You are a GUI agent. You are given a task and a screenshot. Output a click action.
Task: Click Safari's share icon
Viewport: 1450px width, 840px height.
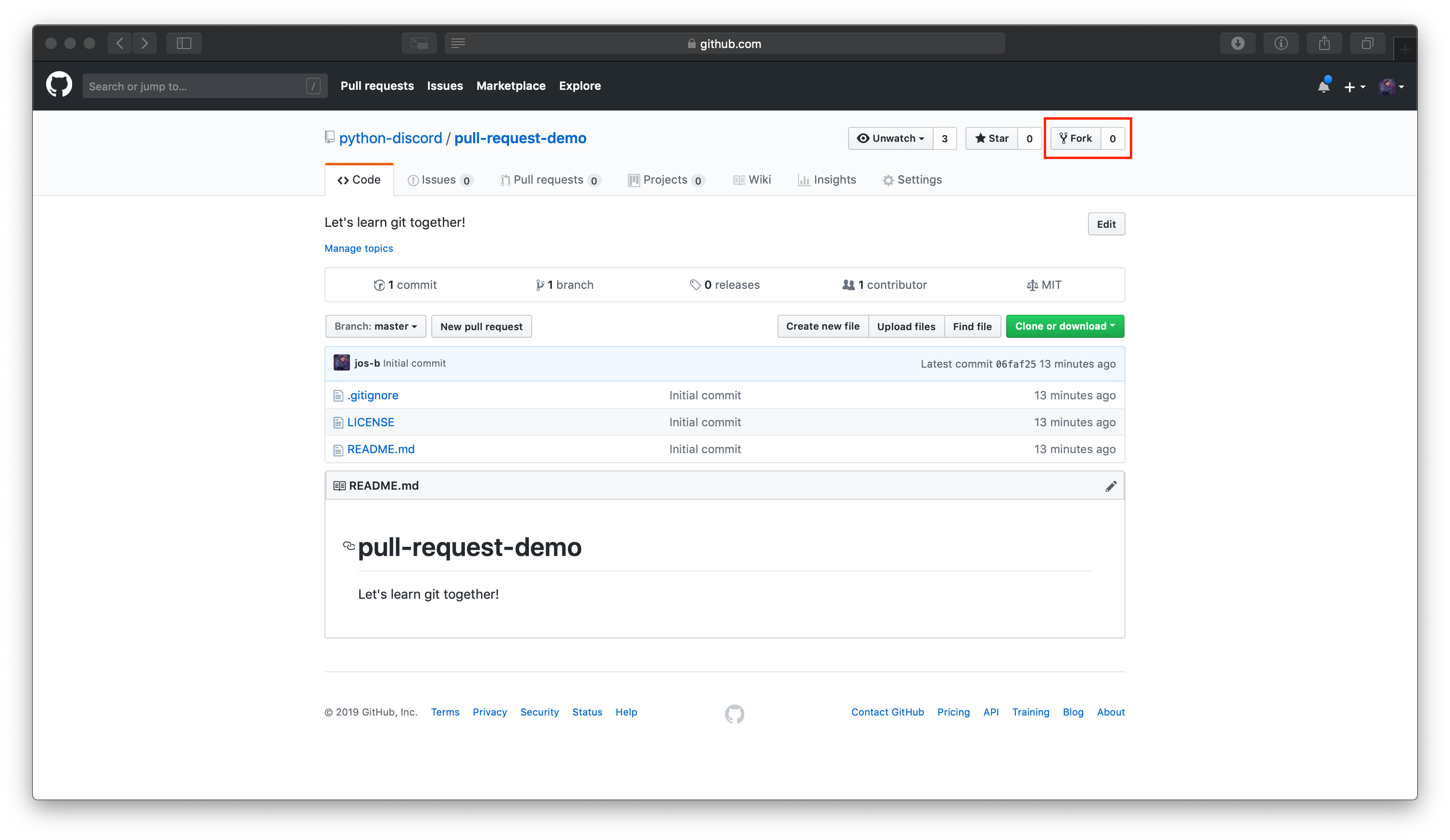pos(1324,43)
